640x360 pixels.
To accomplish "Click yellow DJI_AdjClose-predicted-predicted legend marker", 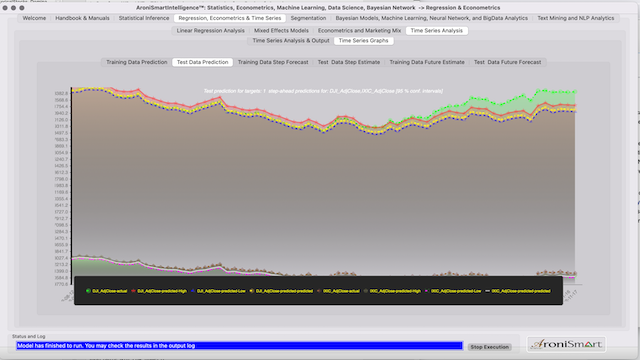I will pos(251,291).
